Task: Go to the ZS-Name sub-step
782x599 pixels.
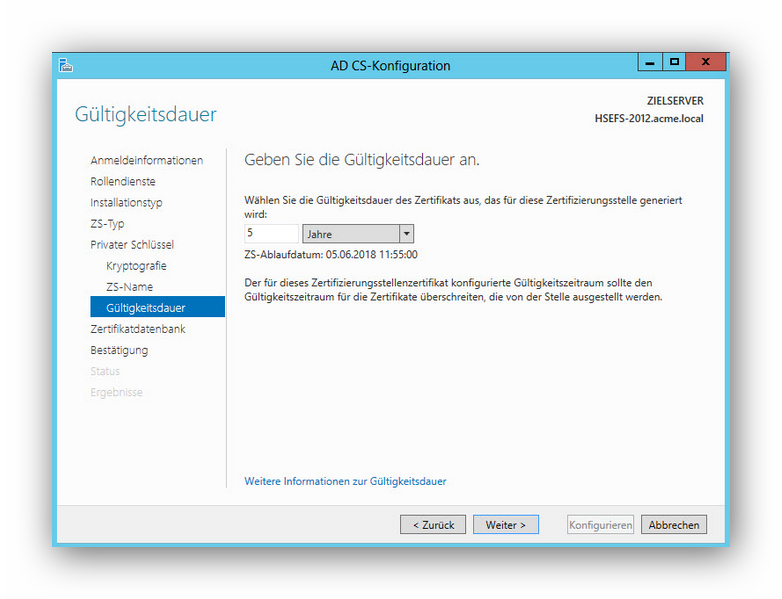Action: coord(129,287)
